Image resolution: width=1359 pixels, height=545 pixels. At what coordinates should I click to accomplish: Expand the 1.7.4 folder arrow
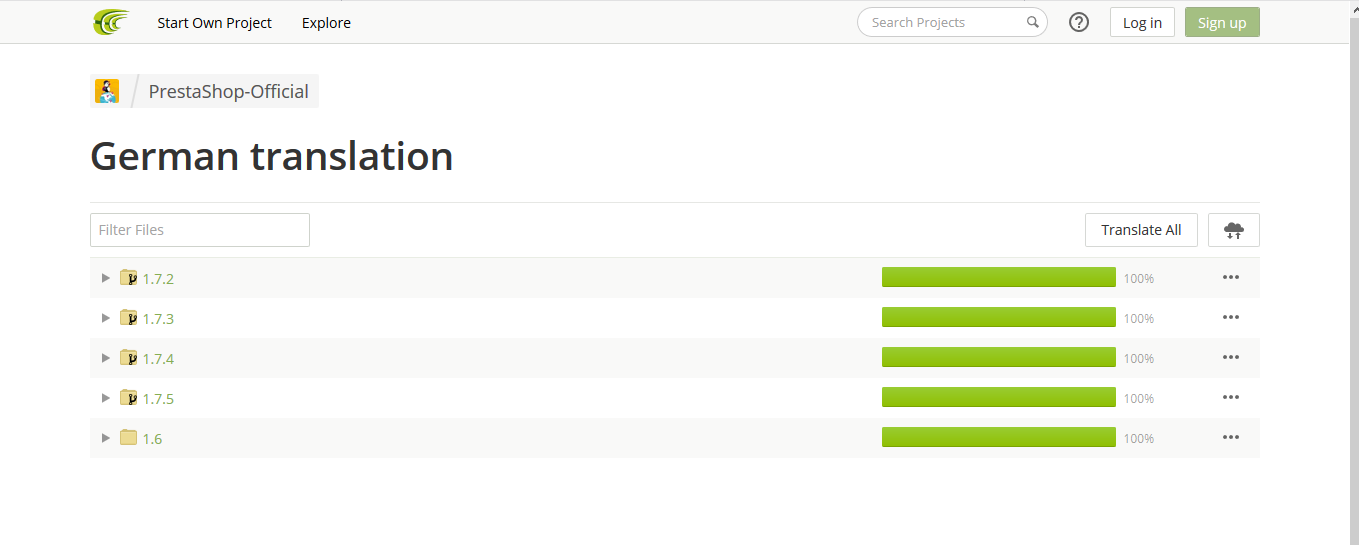(x=106, y=357)
